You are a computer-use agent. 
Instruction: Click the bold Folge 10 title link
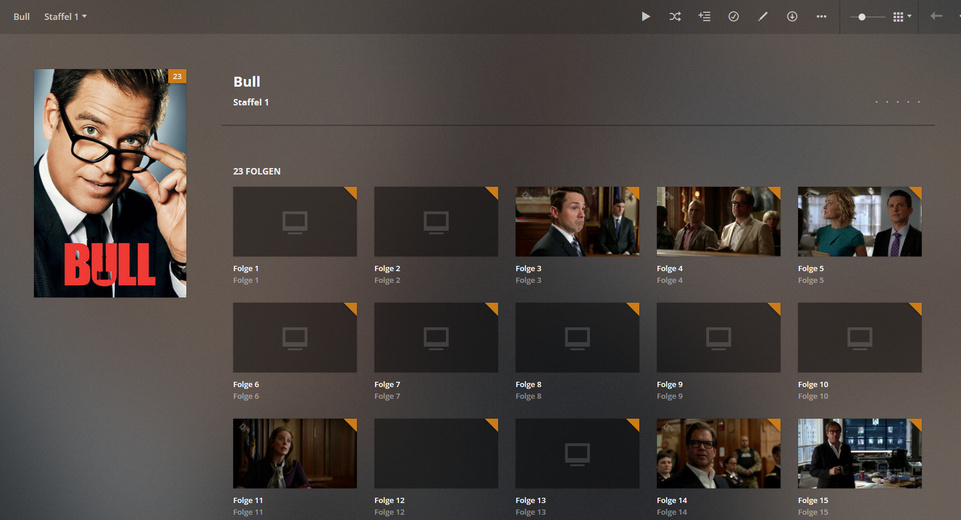tap(813, 384)
